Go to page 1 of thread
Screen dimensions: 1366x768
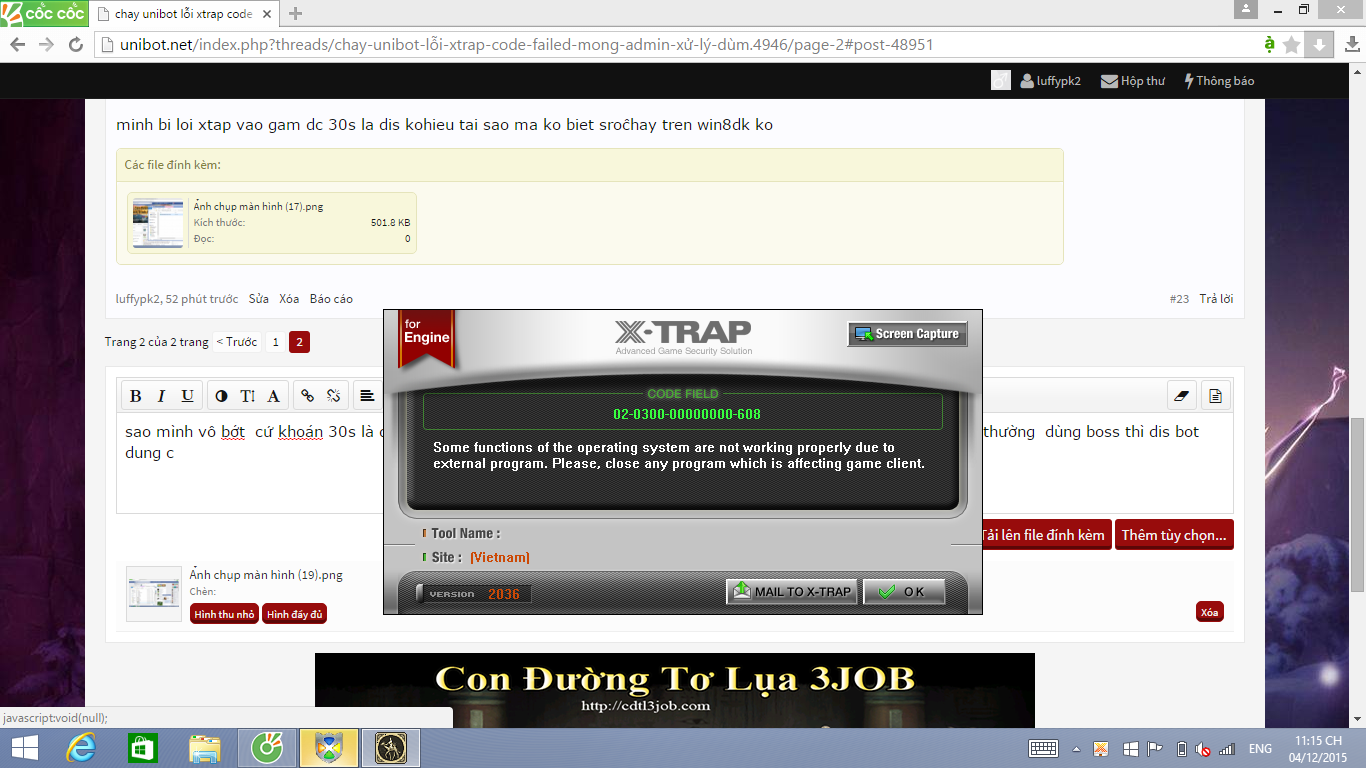click(275, 342)
